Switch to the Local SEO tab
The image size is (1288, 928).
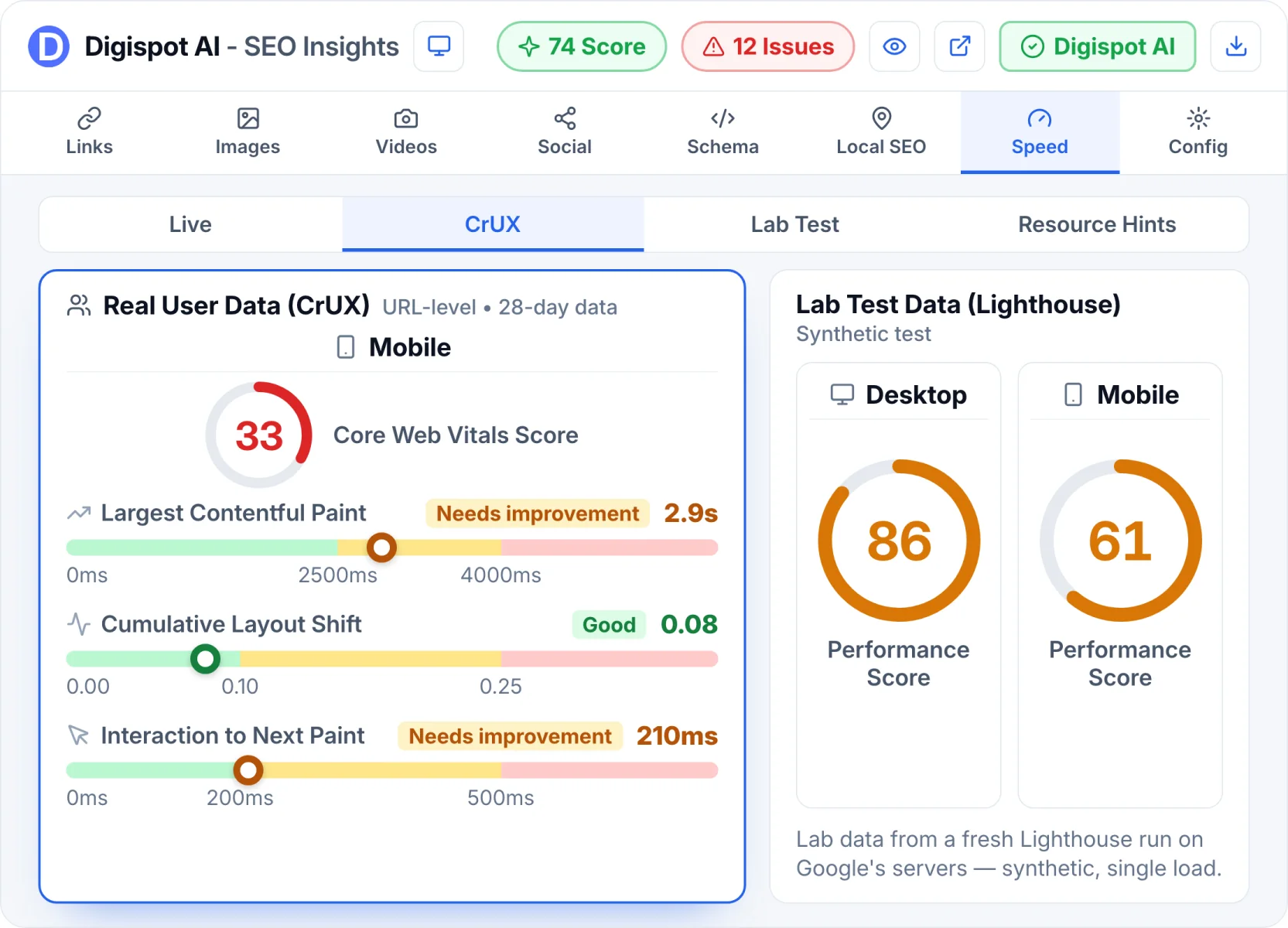click(881, 132)
